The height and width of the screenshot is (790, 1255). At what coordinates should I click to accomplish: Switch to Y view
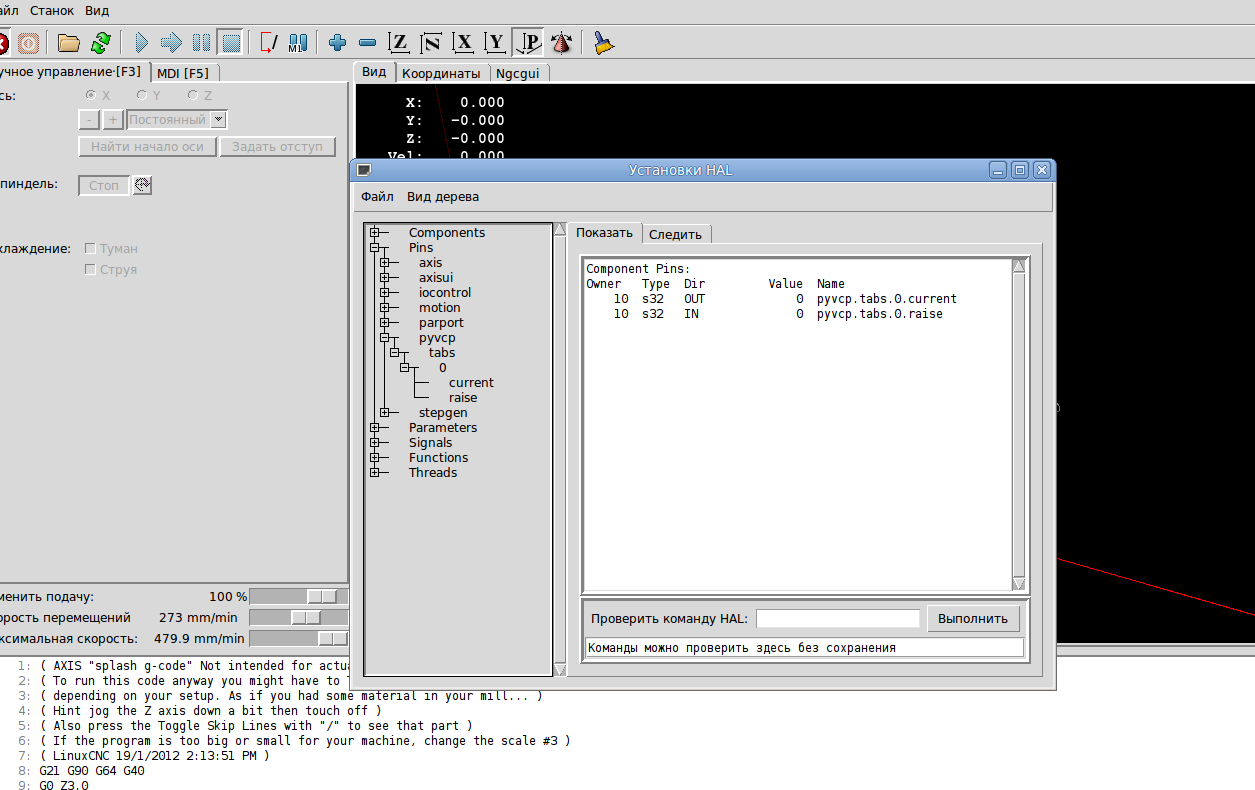[x=495, y=42]
